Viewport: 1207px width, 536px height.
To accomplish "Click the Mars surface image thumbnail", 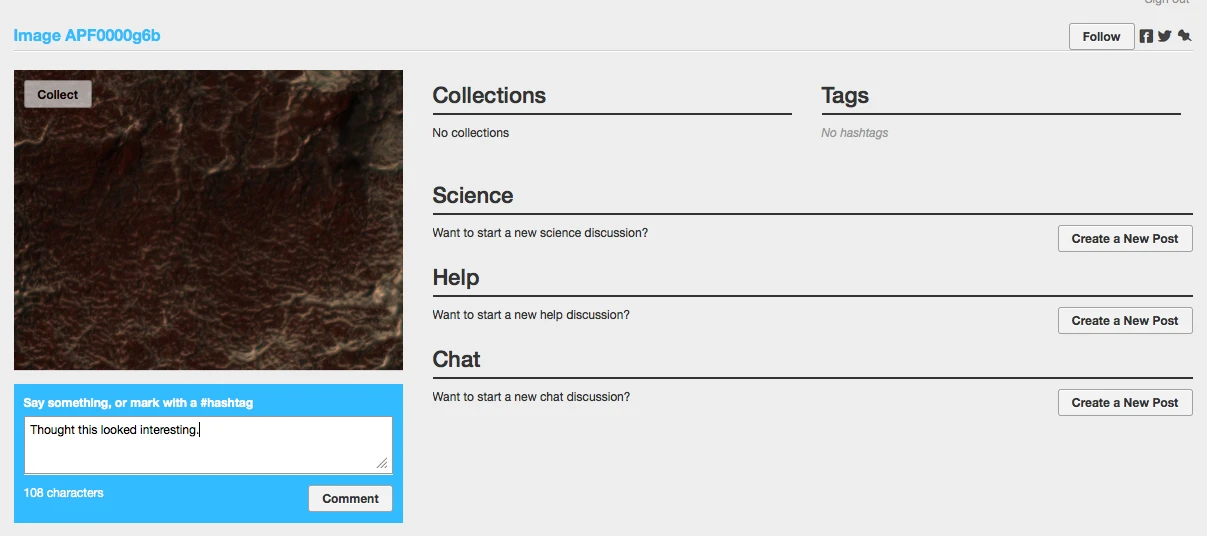I will coord(208,220).
